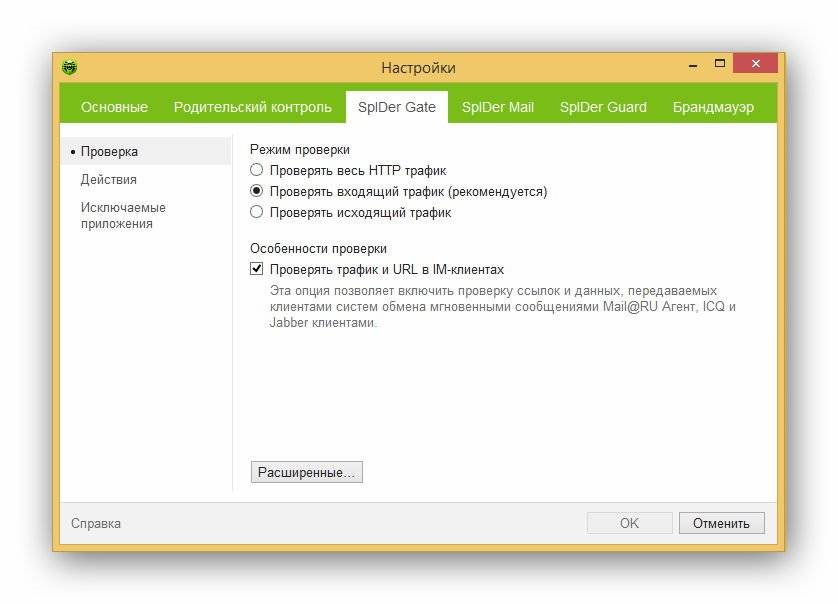Open the Справка help link
Screen dimensions: 838x604
pyautogui.click(x=96, y=523)
